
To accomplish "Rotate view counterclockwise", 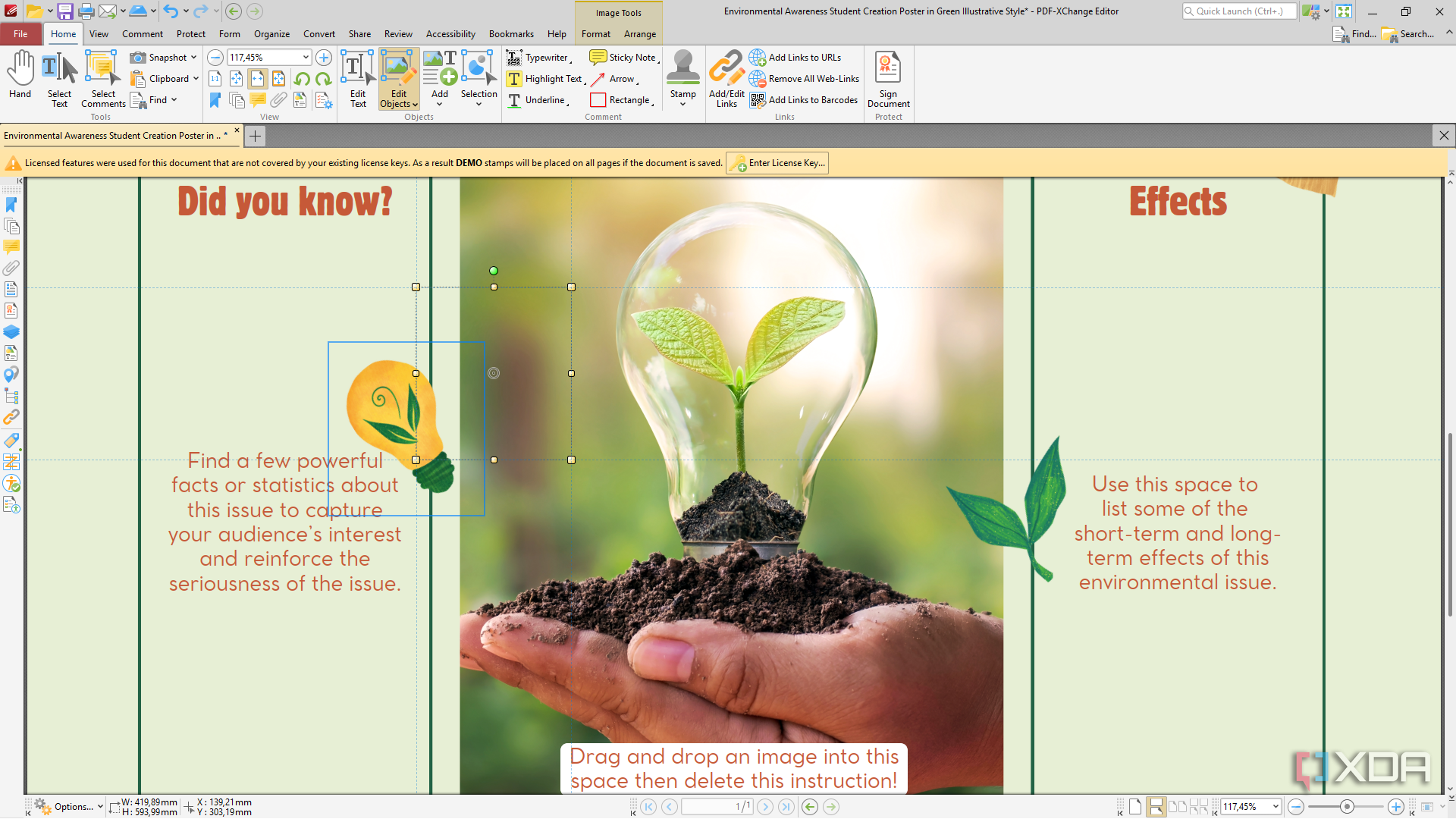I will tap(302, 79).
